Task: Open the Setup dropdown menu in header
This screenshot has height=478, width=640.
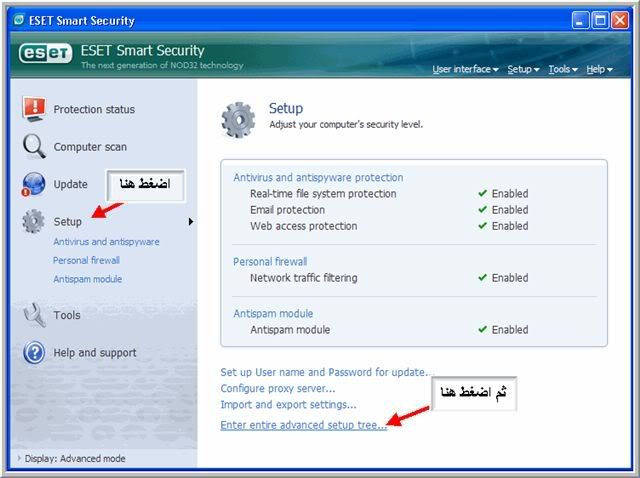Action: (x=523, y=69)
